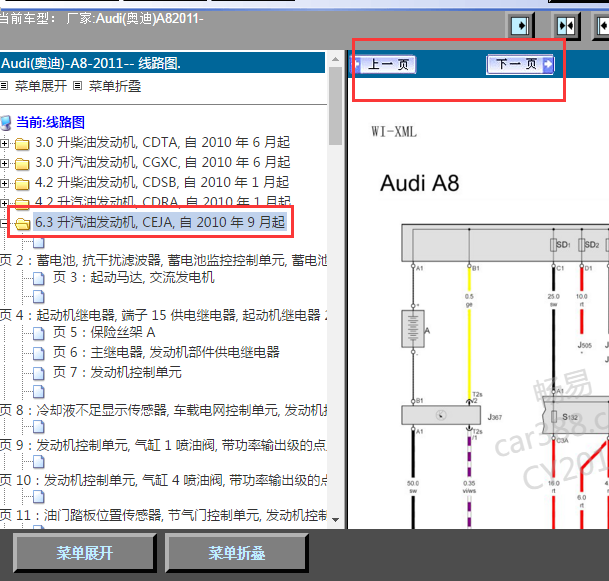Click document icon beside 页 5 entry
Viewport: 609px width, 581px height.
pos(38,334)
